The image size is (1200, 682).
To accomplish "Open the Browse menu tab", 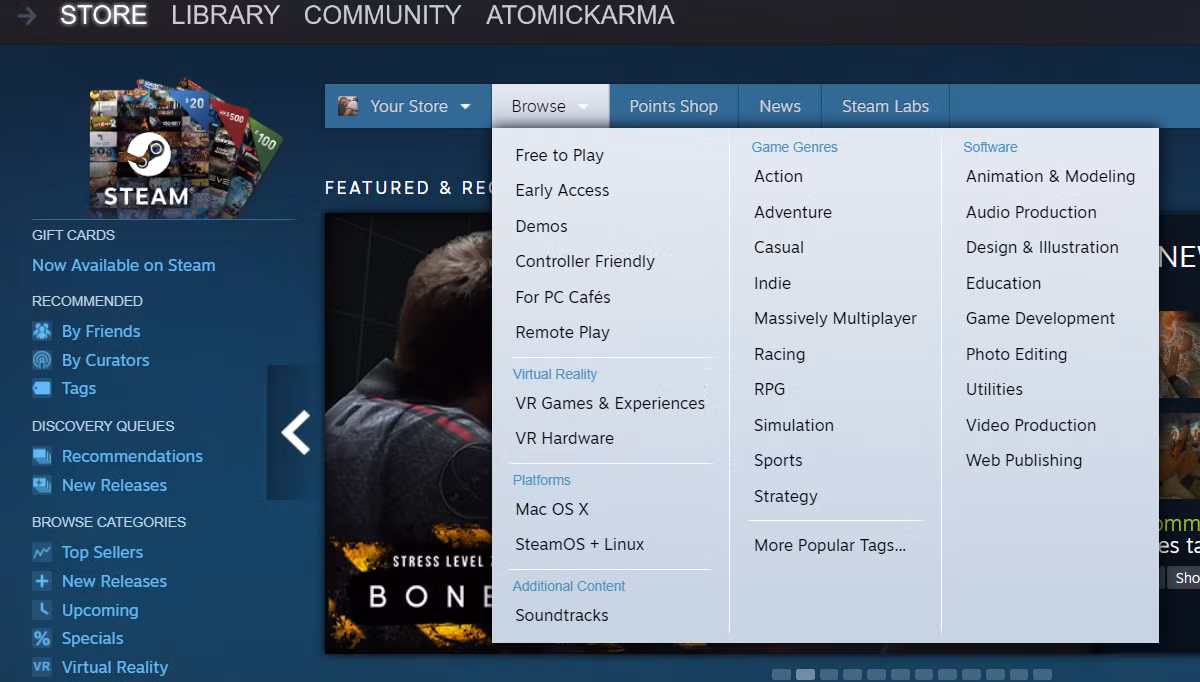I will (x=550, y=106).
